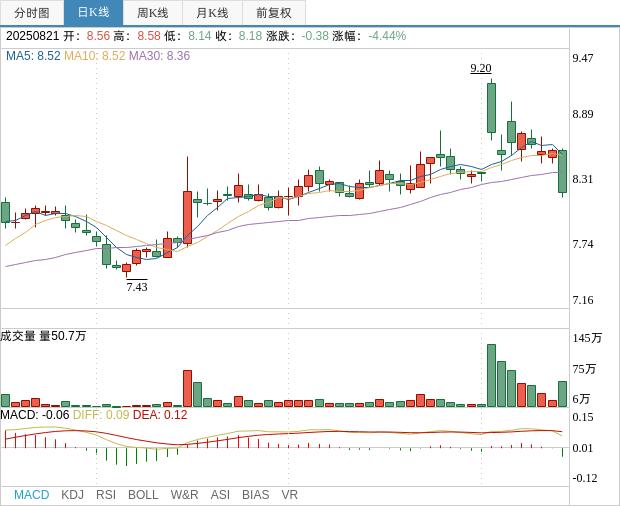The height and width of the screenshot is (506, 620).
Task: Click the MACD: -0.06 value
Action: click(x=35, y=415)
